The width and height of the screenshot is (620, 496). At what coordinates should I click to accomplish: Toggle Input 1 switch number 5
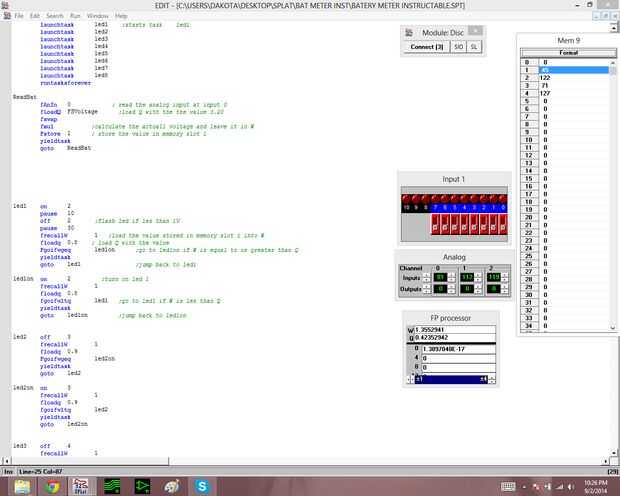(454, 224)
